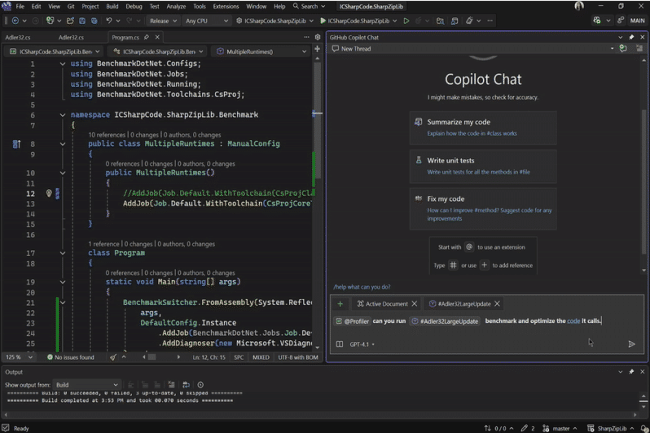The width and height of the screenshot is (650, 433).
Task: Send the Copilot chat message
Action: point(631,344)
